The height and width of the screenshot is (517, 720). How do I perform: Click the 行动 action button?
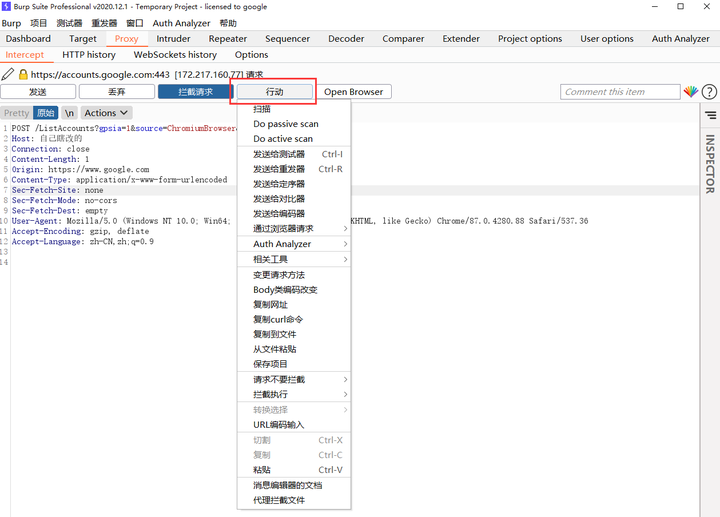(275, 92)
